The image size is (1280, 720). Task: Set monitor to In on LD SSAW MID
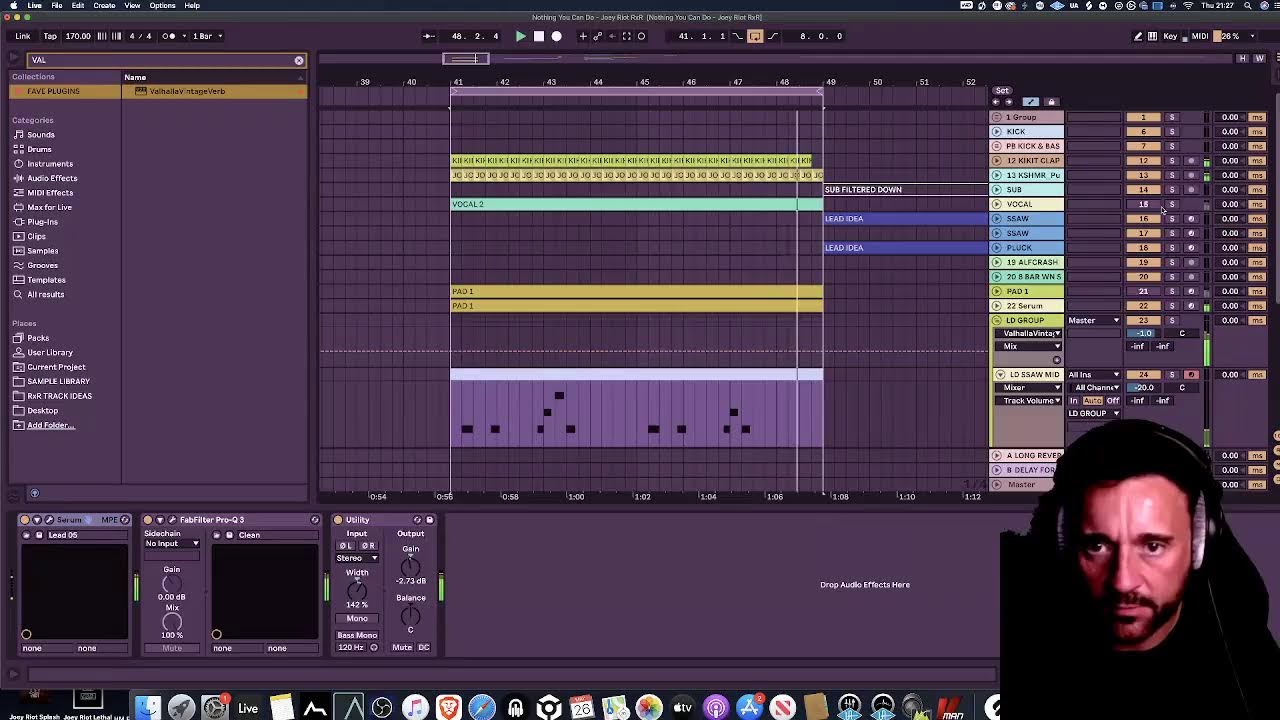tap(1074, 401)
